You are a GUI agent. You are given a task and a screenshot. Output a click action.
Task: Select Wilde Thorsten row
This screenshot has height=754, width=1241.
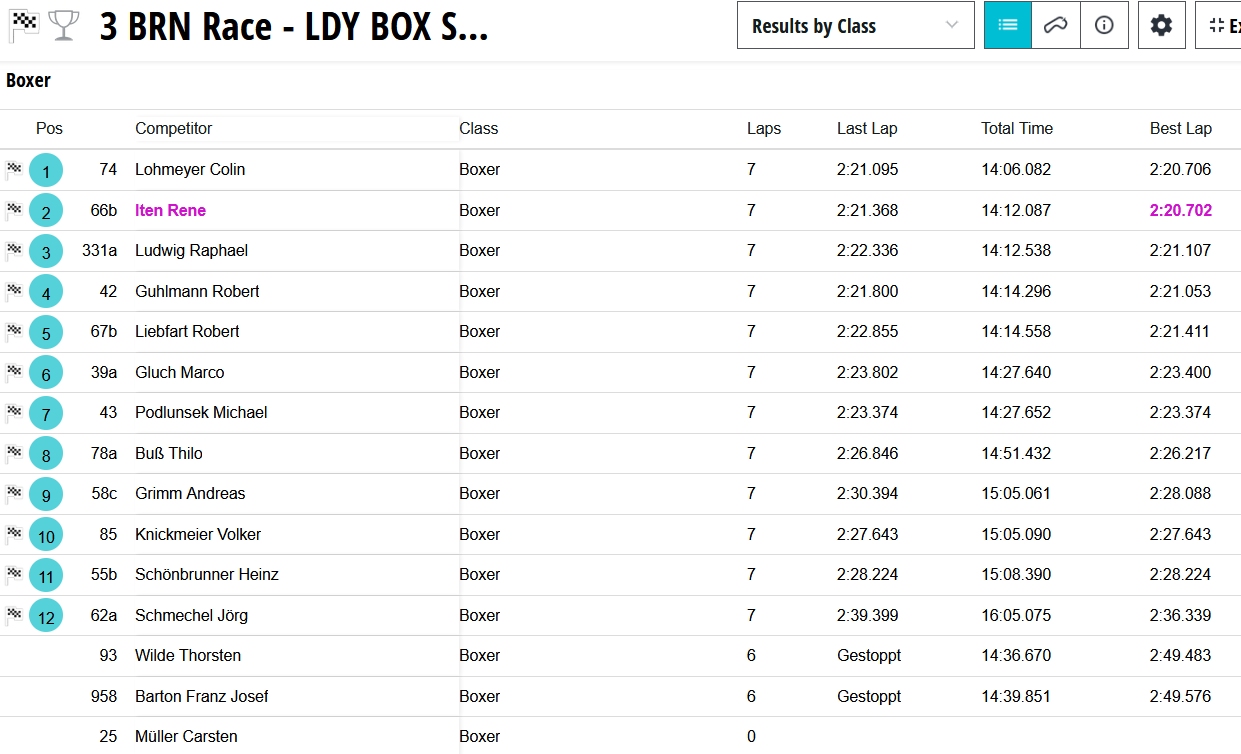click(188, 656)
